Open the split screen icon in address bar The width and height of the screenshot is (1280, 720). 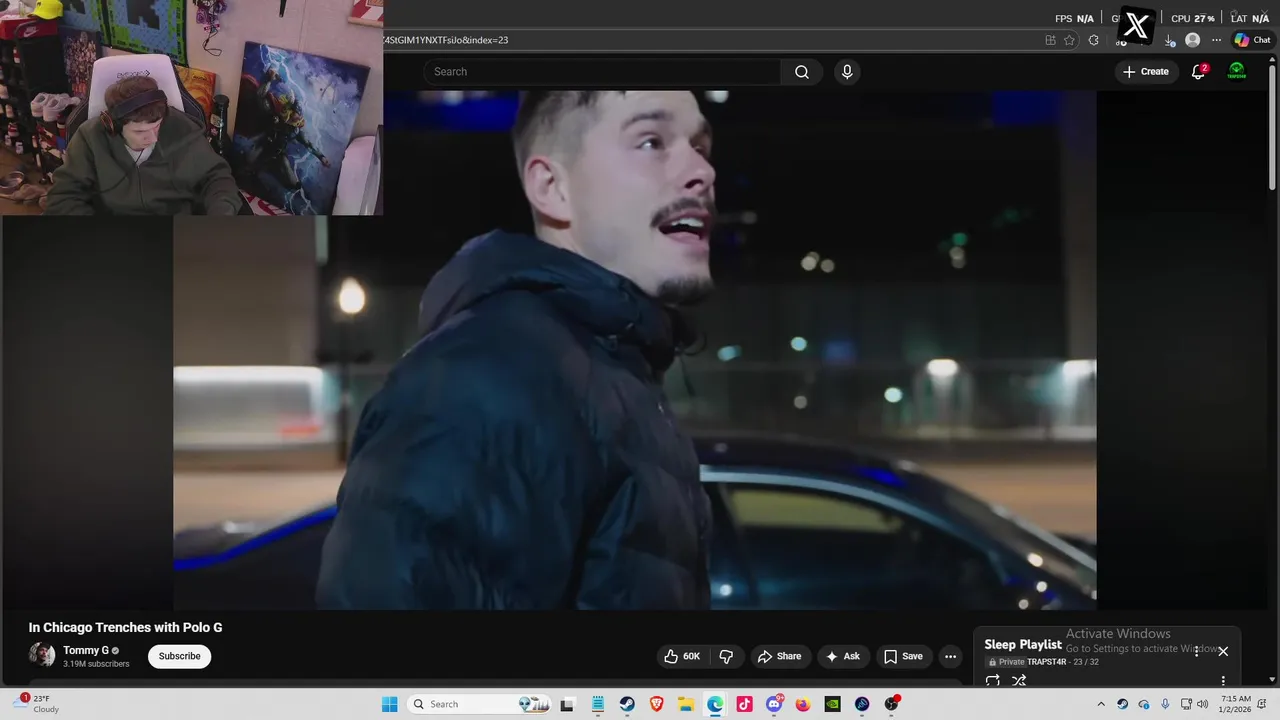1050,40
